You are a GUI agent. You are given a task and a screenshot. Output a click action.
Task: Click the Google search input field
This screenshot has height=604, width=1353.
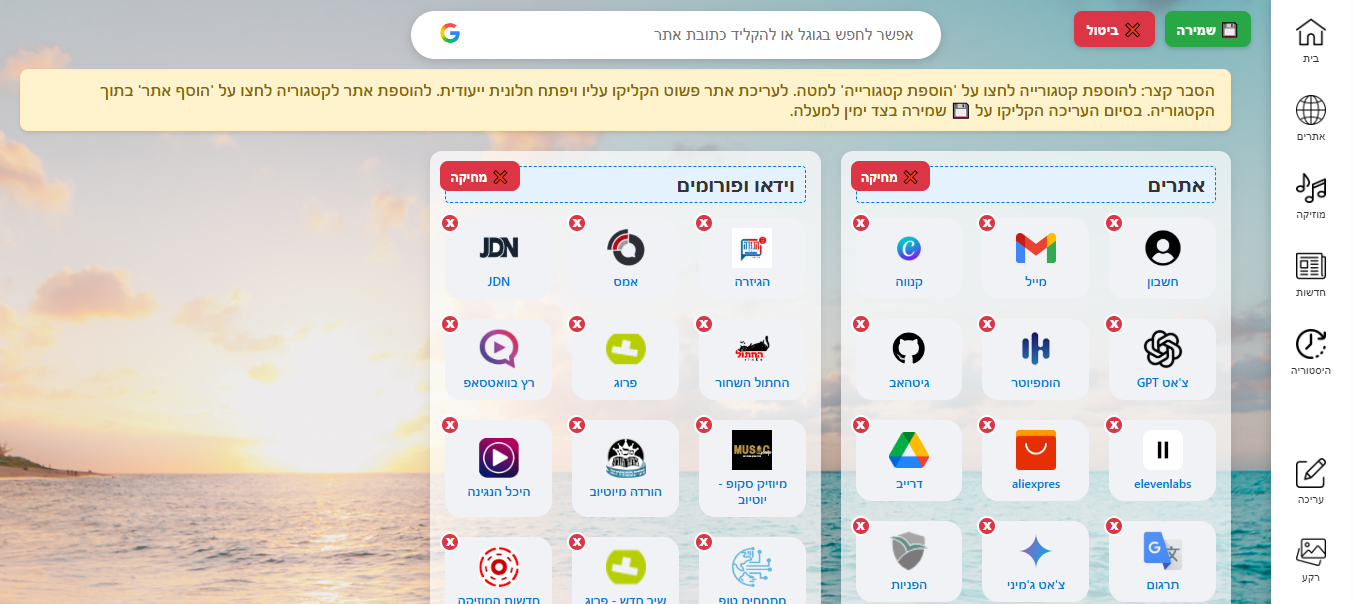tap(676, 35)
